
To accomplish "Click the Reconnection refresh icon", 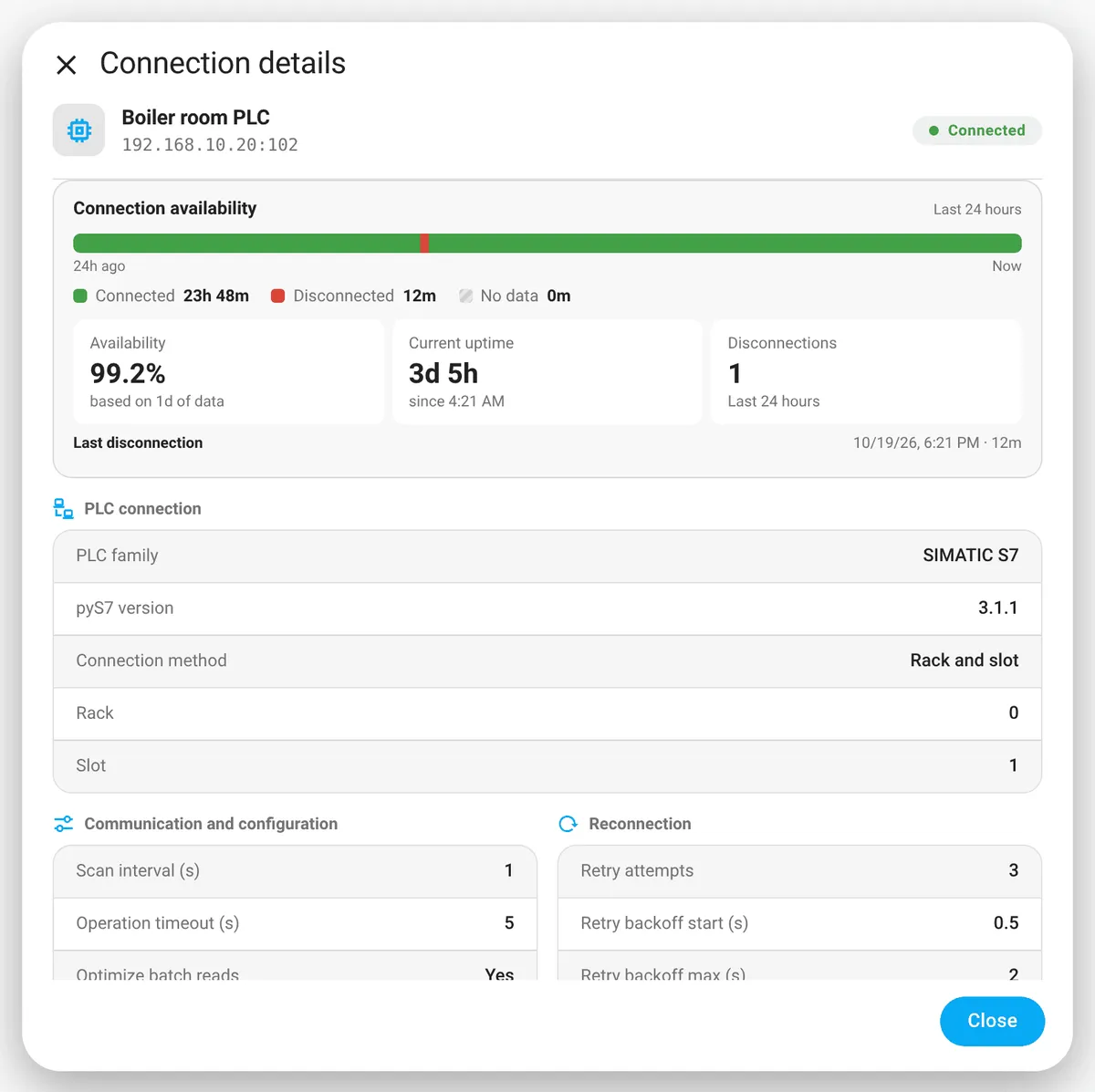I will [x=568, y=824].
